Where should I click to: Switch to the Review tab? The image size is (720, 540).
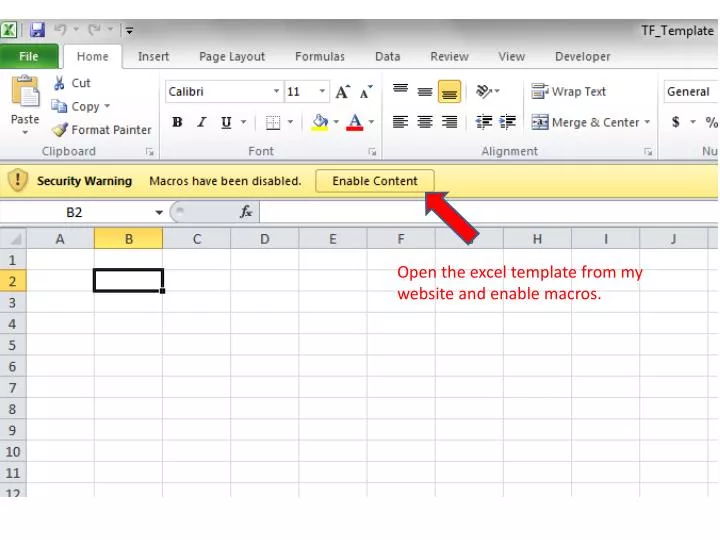[449, 56]
